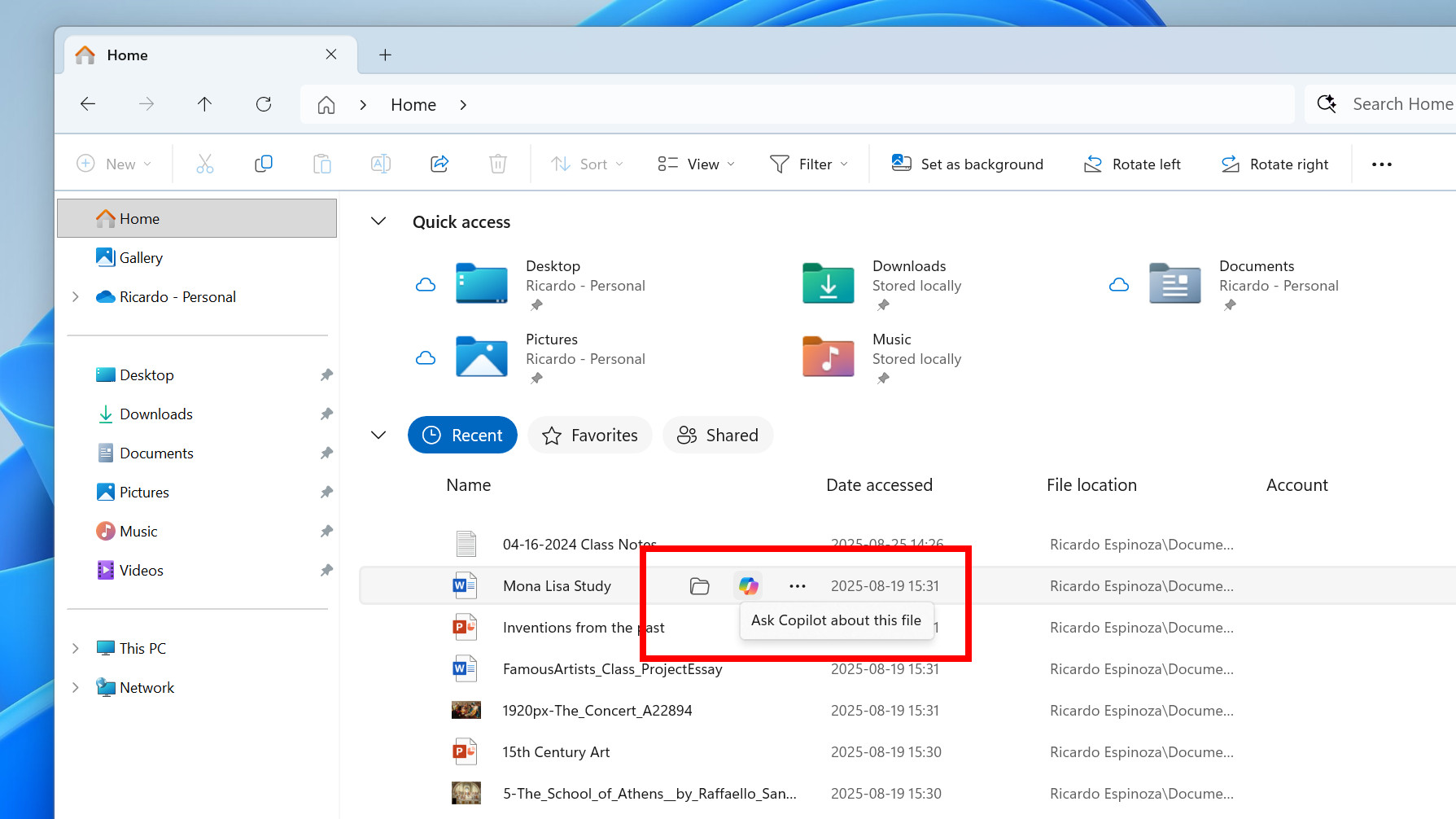Viewport: 1456px width, 819px height.
Task: Switch to the Shared tab
Action: point(718,436)
